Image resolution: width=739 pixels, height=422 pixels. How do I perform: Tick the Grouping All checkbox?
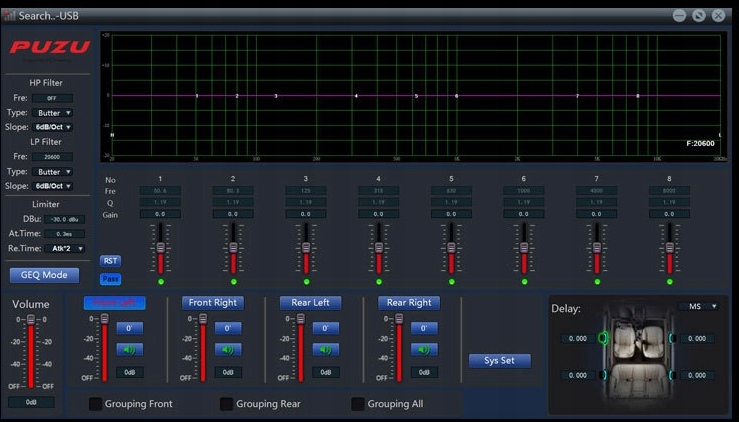(x=358, y=404)
